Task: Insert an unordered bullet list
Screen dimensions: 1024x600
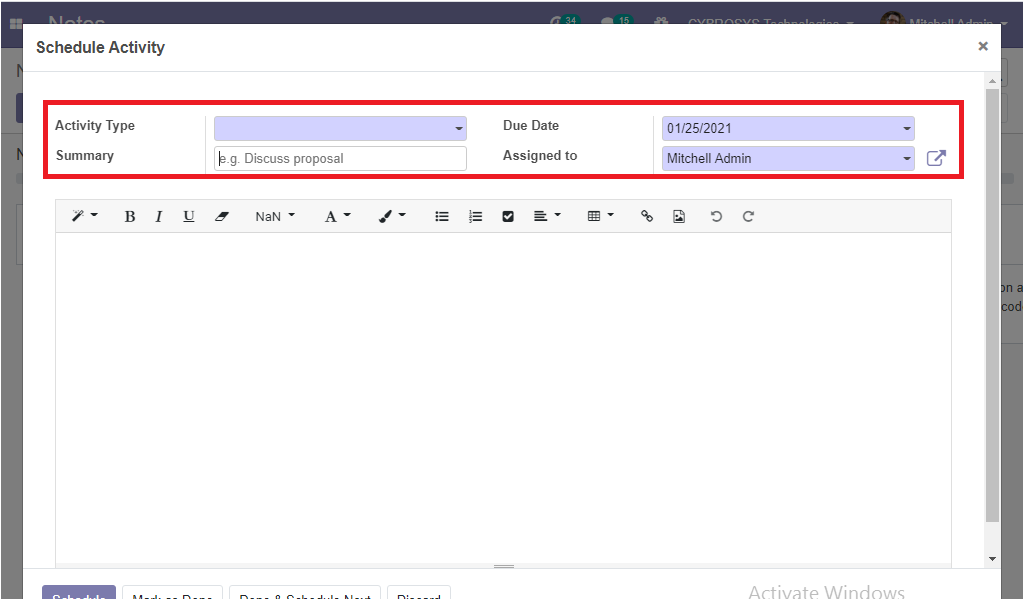Action: 442,216
